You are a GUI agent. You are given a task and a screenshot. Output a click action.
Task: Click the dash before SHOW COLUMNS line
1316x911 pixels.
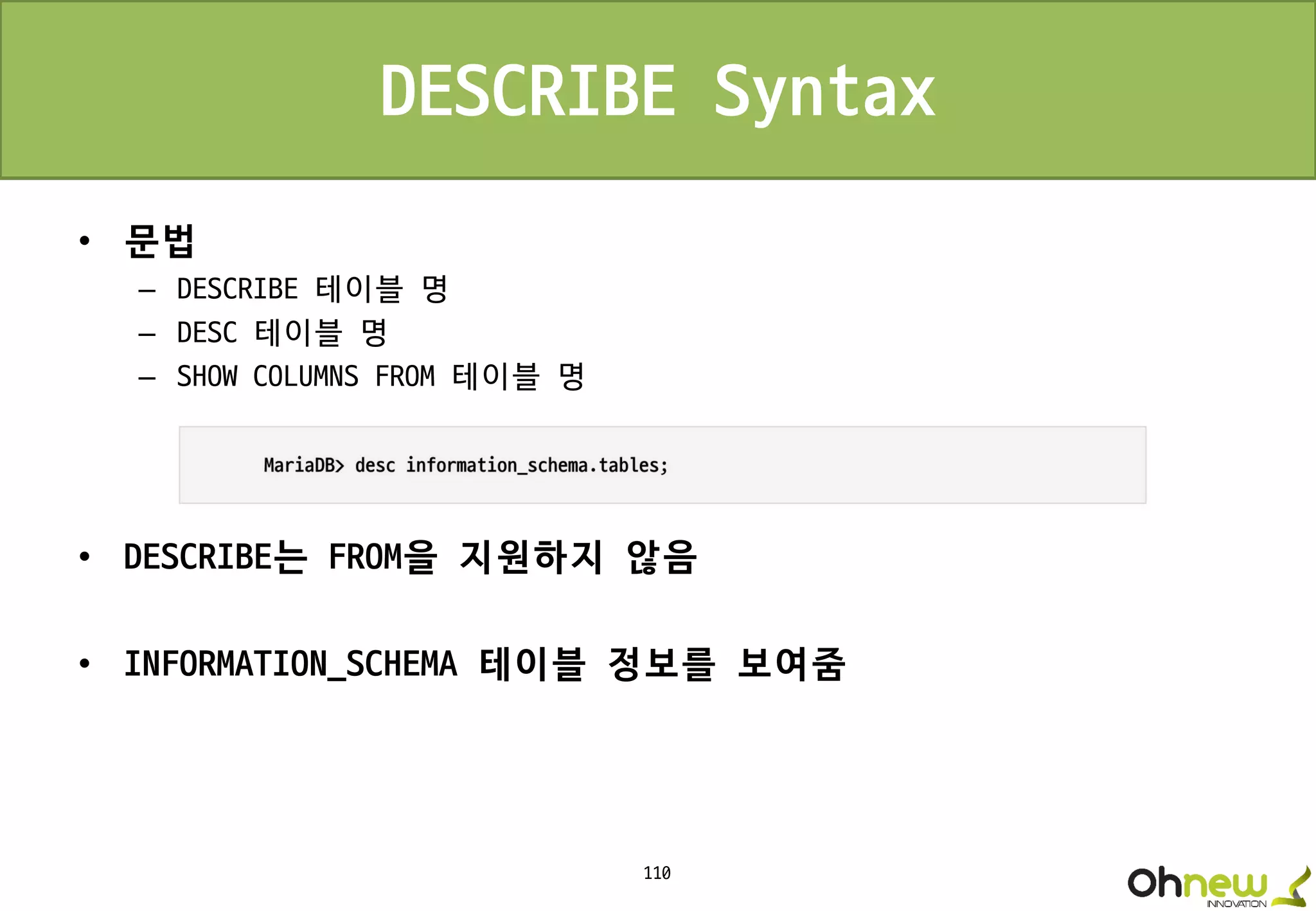147,378
